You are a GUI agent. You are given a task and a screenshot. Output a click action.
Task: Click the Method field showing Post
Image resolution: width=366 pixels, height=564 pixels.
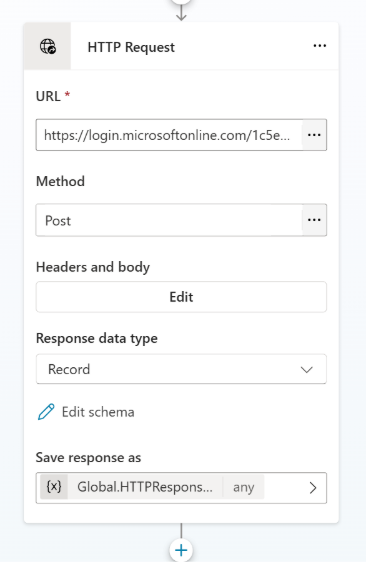tap(169, 220)
